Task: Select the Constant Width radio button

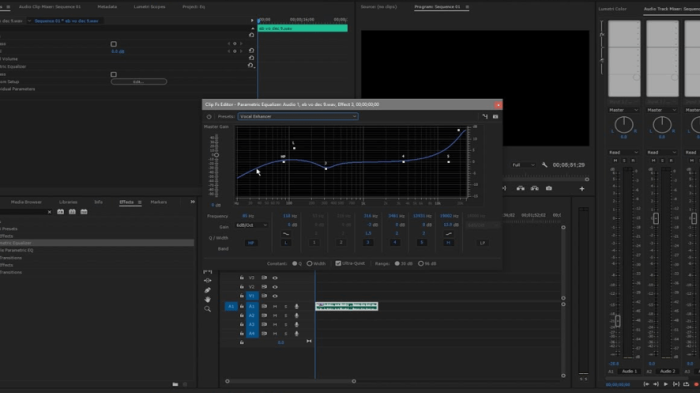Action: (x=309, y=263)
